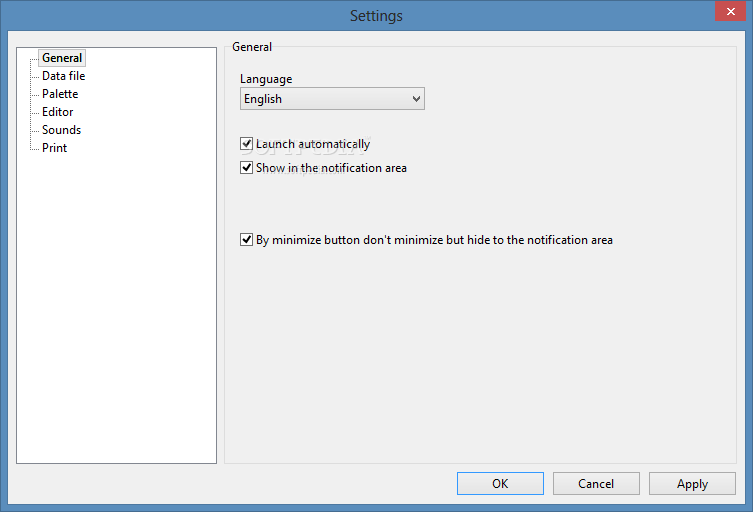This screenshot has width=753, height=512.
Task: Confirm settings with the OK button
Action: 500,483
